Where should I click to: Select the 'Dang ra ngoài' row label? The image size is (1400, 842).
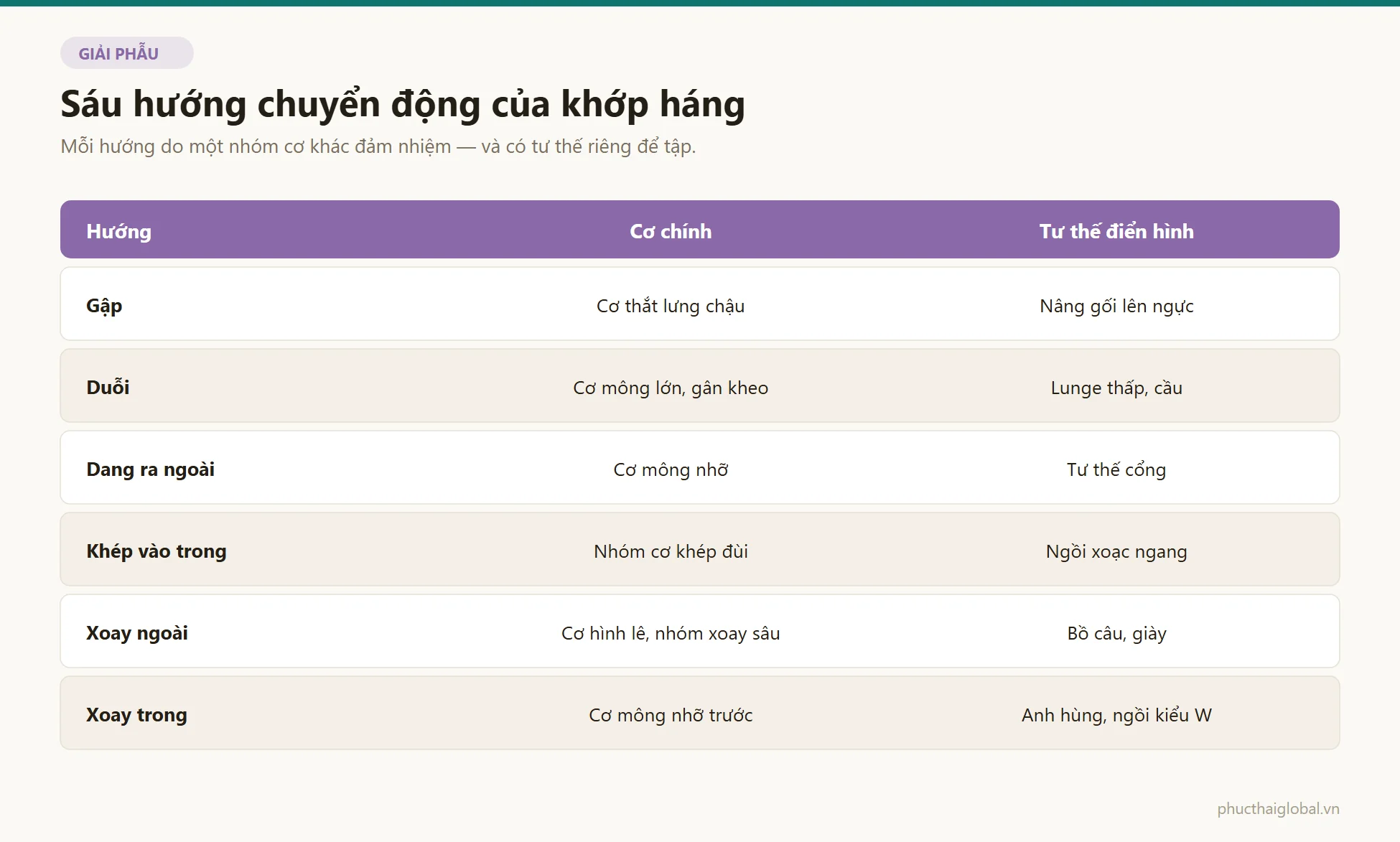[x=151, y=469]
